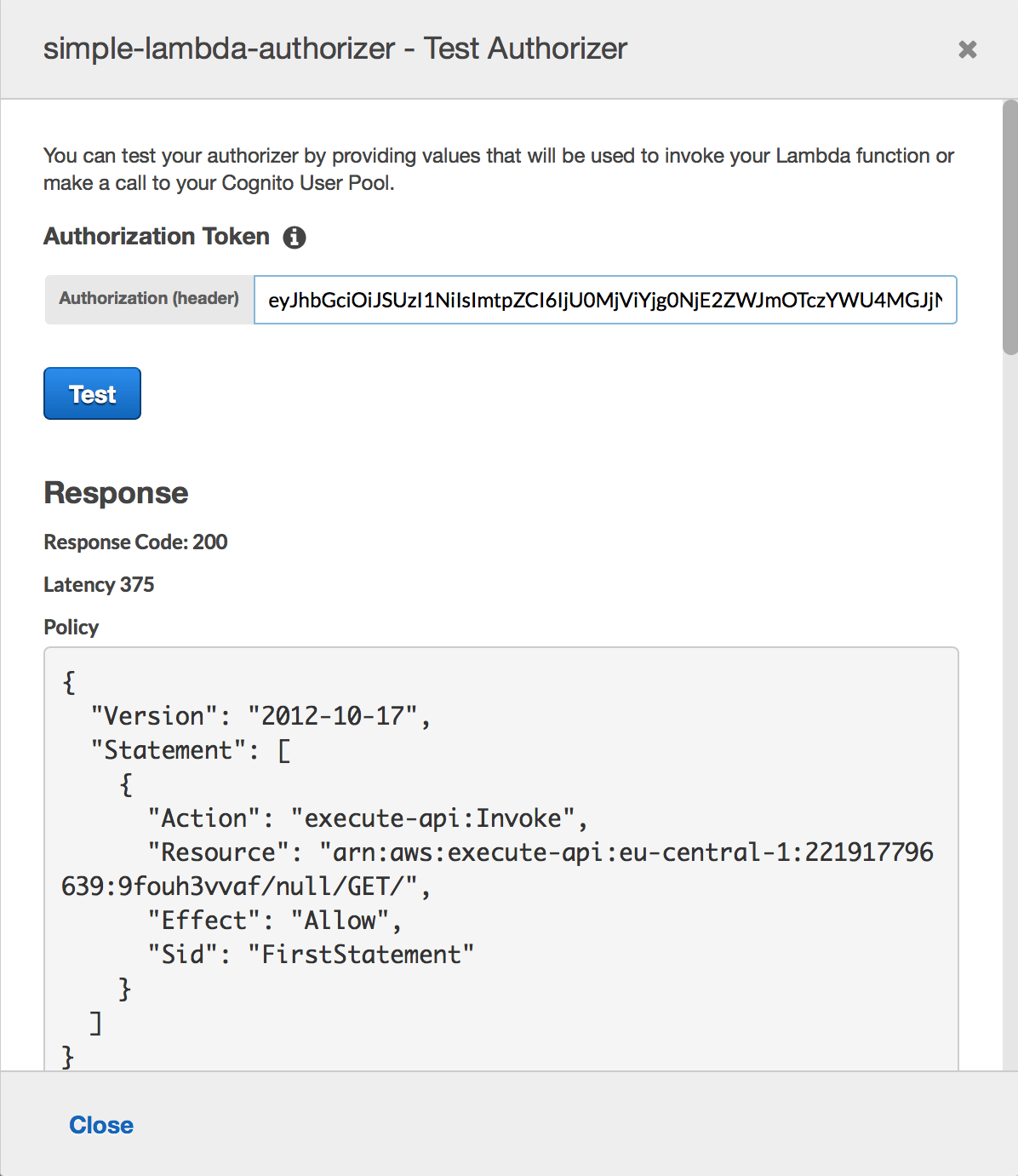Click the Response section heading

(x=116, y=493)
